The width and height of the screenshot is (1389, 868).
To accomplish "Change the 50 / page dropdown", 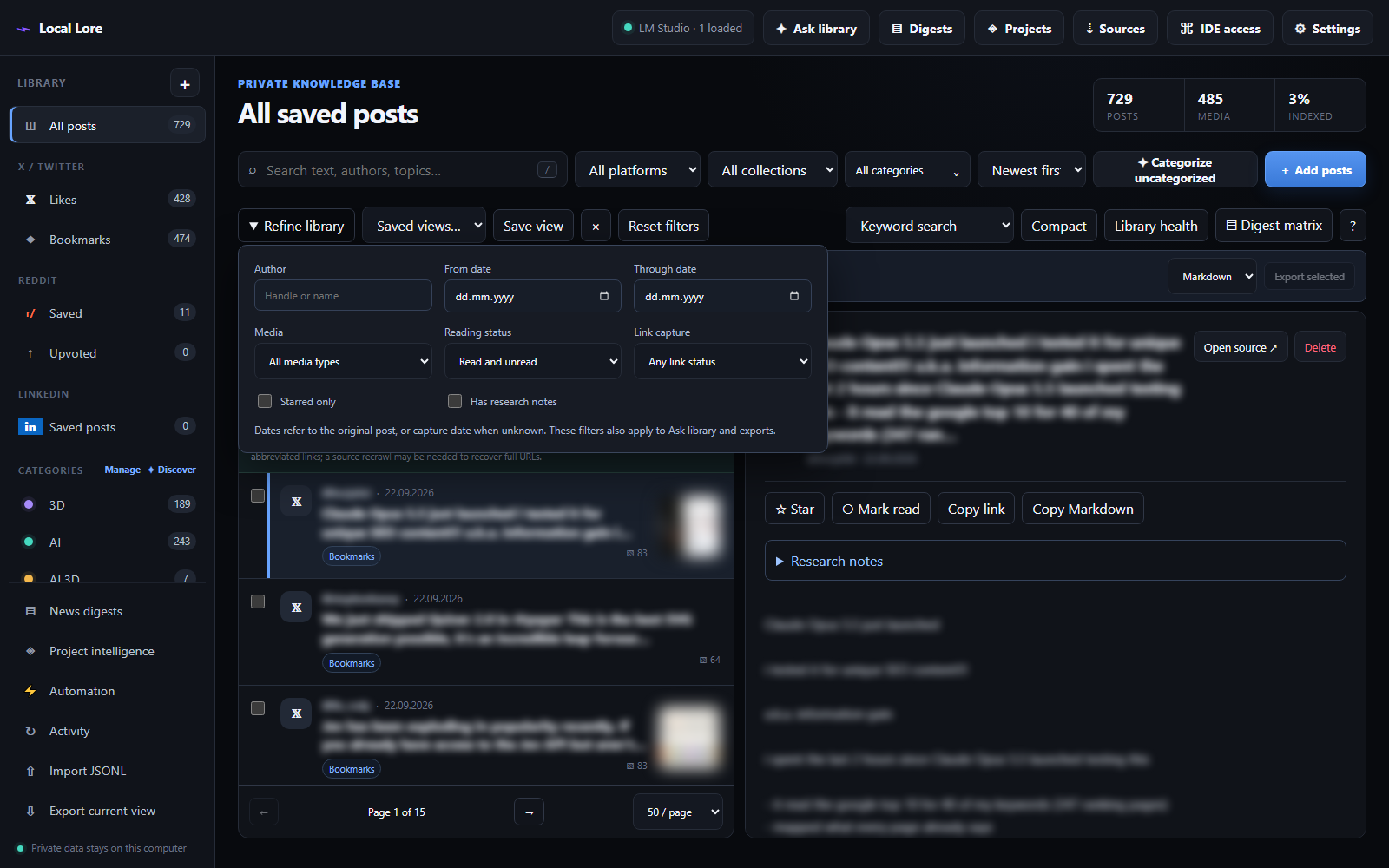I will [678, 812].
